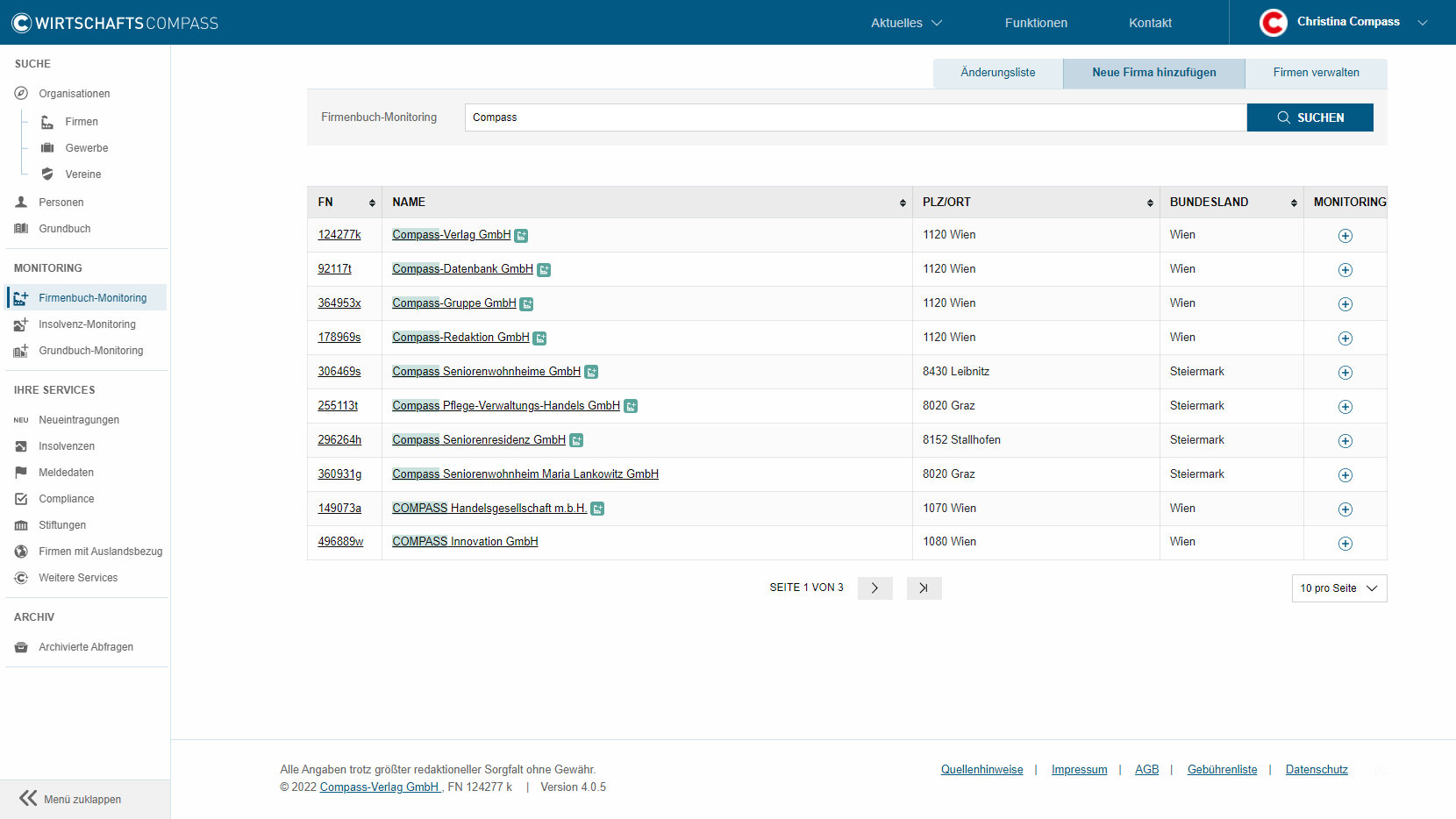The height and width of the screenshot is (819, 1456).
Task: Open Neueintragungen service
Action: pyautogui.click(x=78, y=420)
